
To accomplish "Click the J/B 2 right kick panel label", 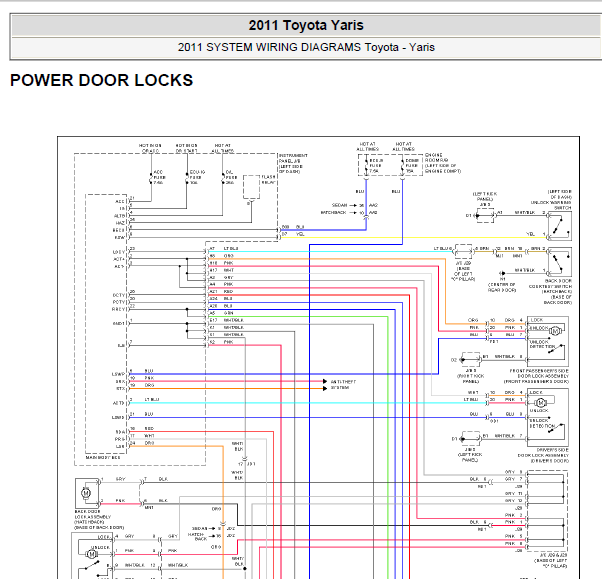I will point(470,376).
